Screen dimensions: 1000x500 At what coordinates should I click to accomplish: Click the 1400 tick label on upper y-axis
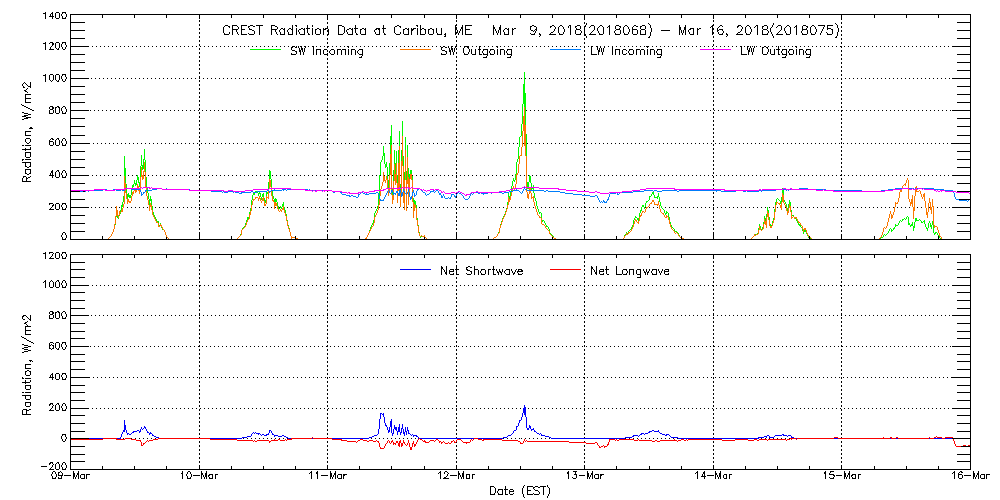(x=54, y=18)
